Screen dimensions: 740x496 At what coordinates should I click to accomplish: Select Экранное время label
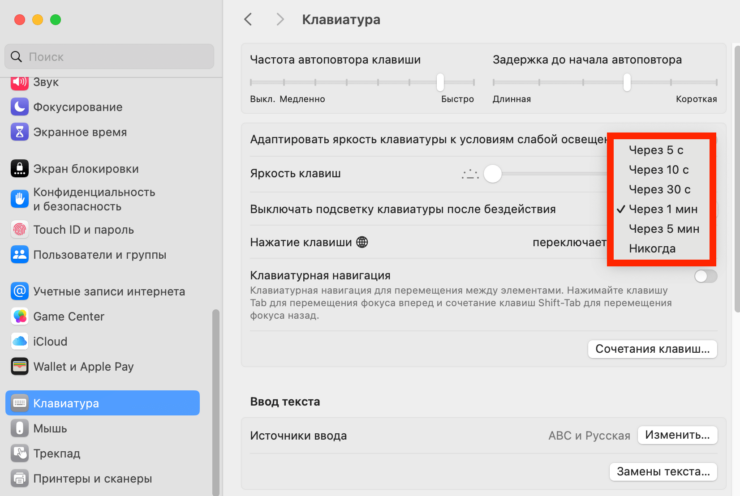pos(80,132)
